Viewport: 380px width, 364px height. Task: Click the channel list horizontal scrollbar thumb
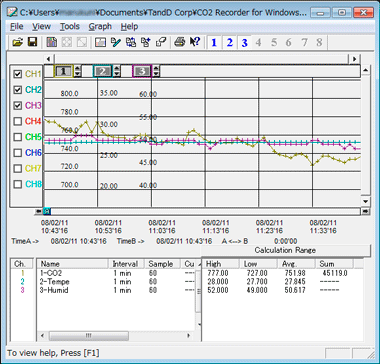[x=89, y=335]
